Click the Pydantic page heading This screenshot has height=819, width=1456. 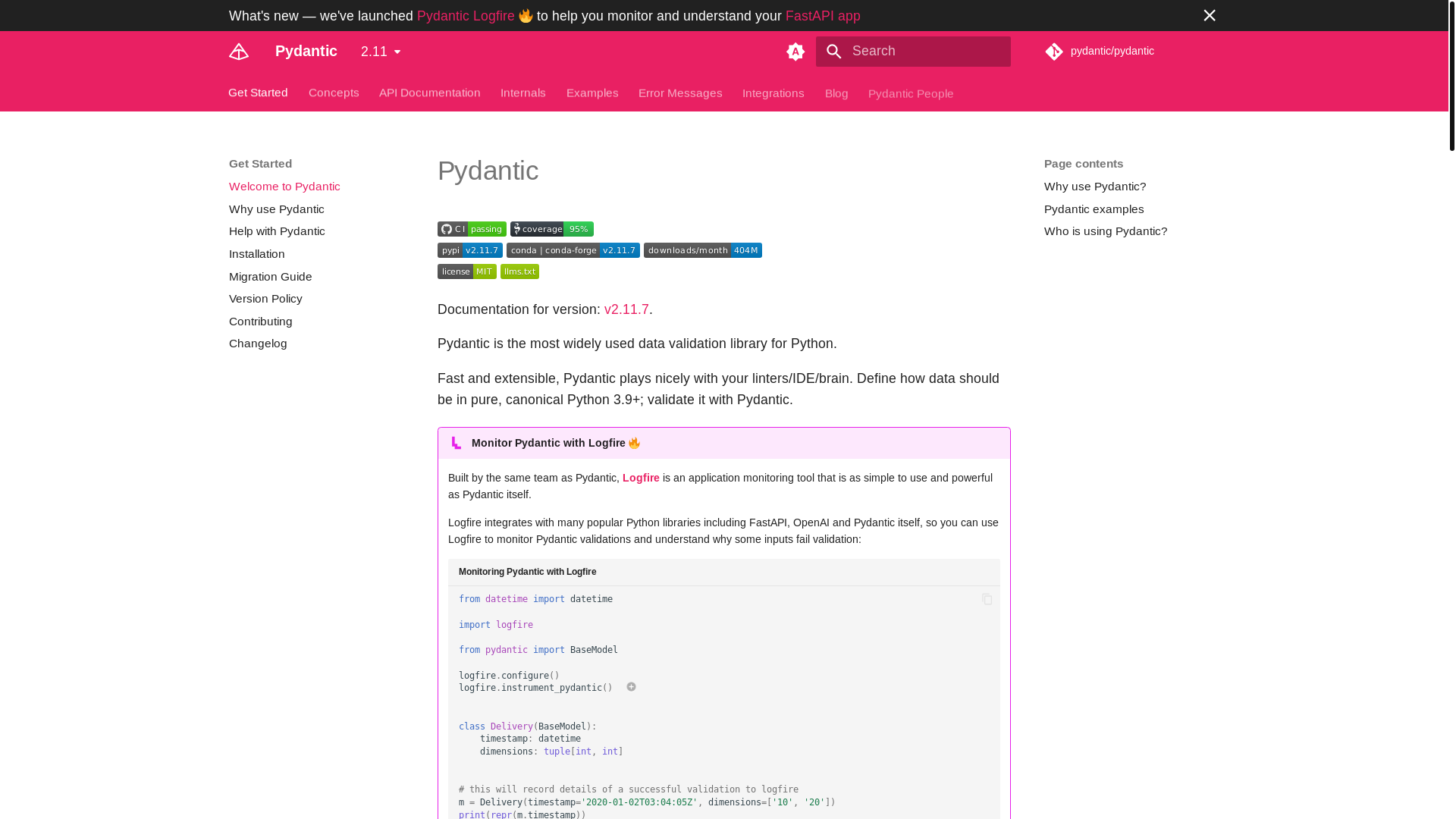point(488,171)
